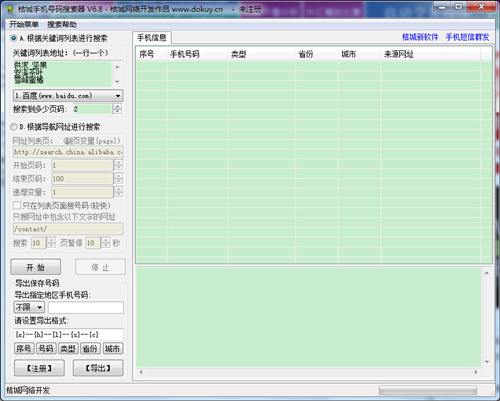Screen dimensions: 500x401
Task: Click the 开始 button
Action: (36, 267)
